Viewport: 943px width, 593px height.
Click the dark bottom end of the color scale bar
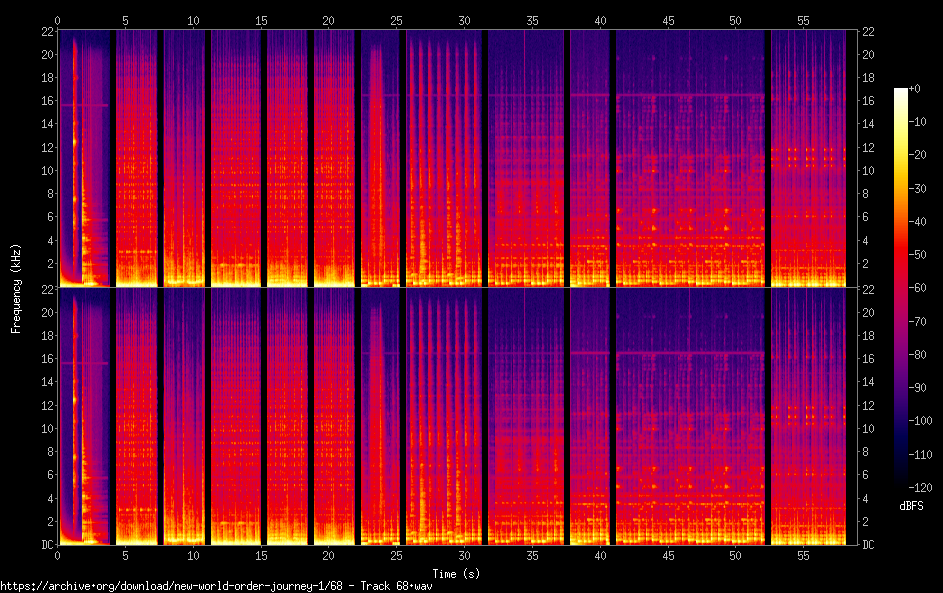901,483
